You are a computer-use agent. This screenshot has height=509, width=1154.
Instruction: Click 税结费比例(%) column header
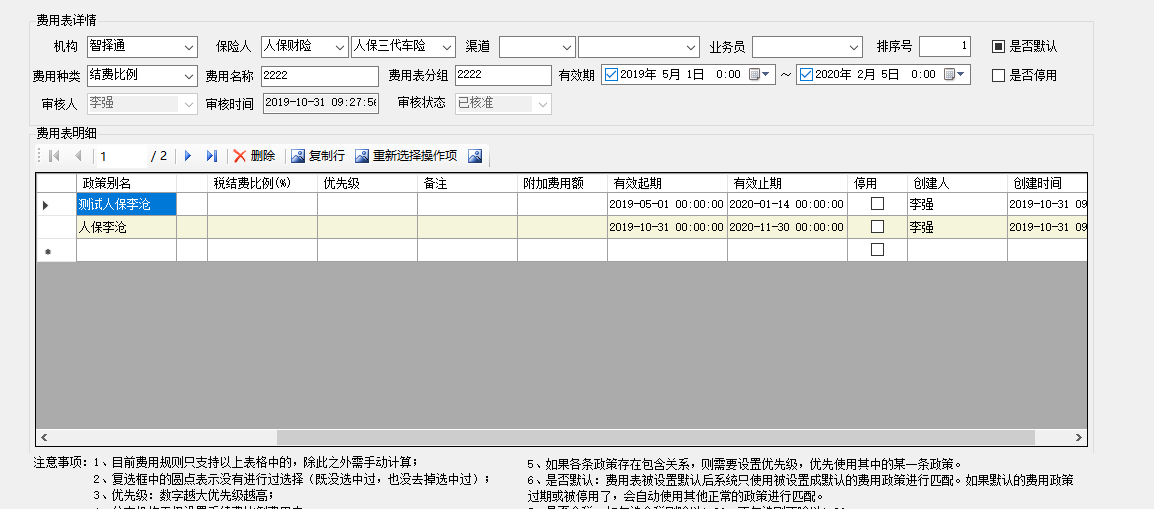pyautogui.click(x=263, y=183)
